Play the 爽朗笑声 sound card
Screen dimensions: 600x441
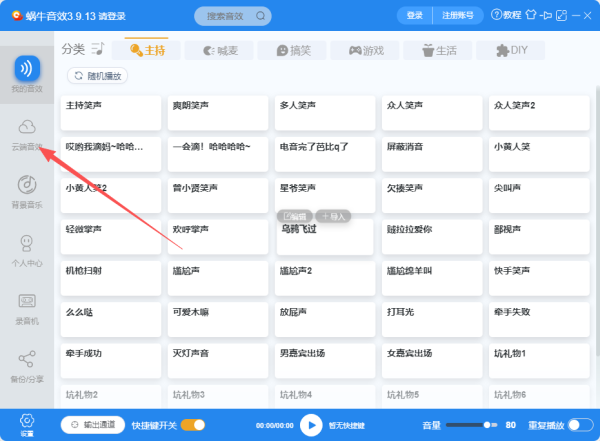218,113
